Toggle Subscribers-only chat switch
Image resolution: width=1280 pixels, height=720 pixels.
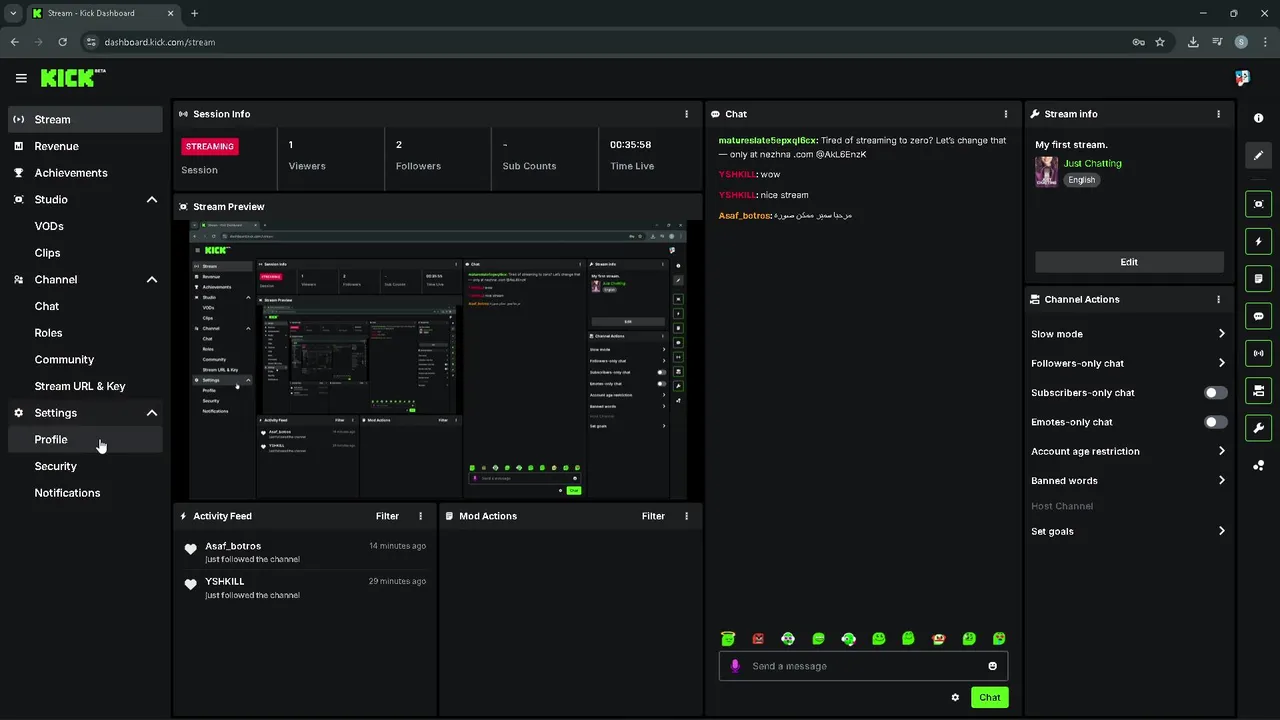click(x=1216, y=393)
